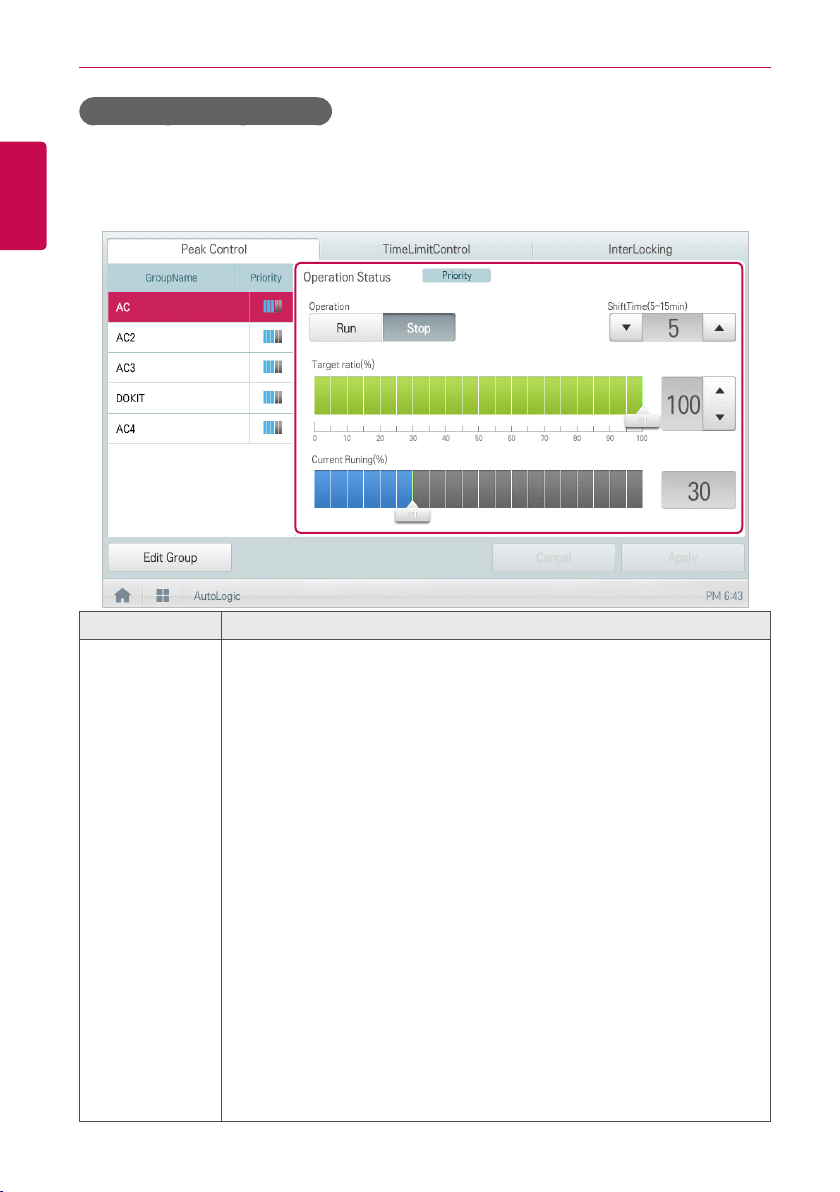Click the GroupName column header
The width and height of the screenshot is (840, 1192).
coord(171,278)
